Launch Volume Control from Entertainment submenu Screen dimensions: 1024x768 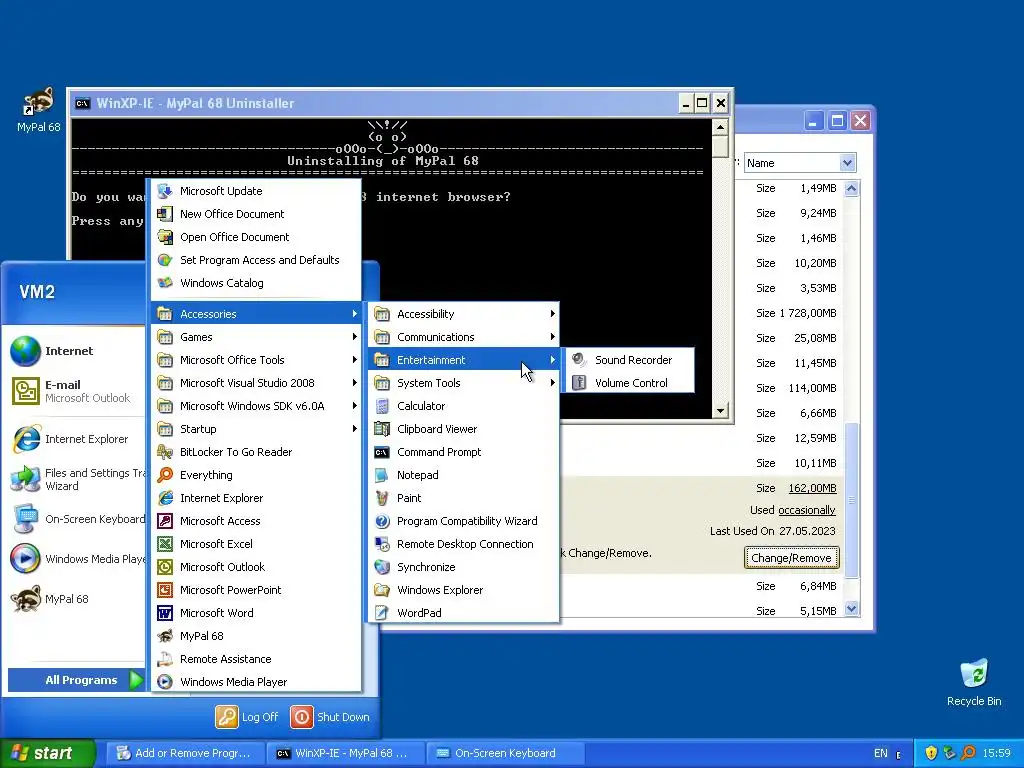(628, 383)
